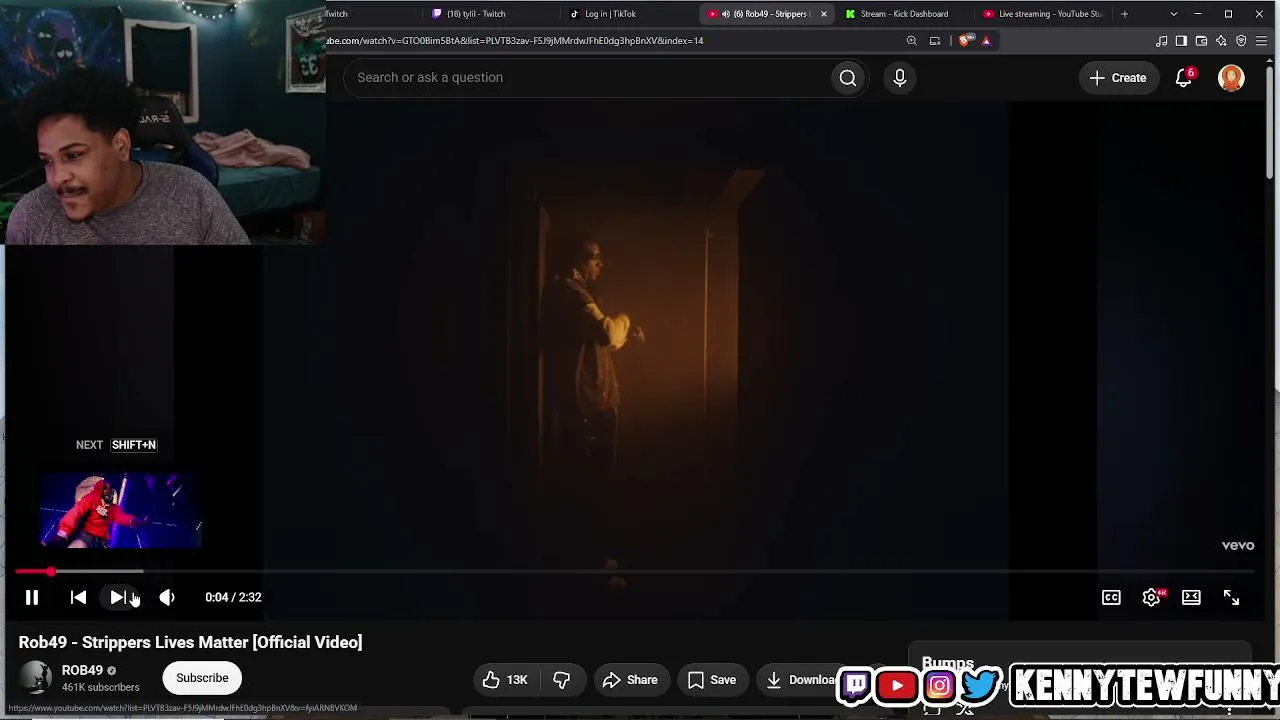
Task: Click the cast/install icon in address bar
Action: point(935,41)
